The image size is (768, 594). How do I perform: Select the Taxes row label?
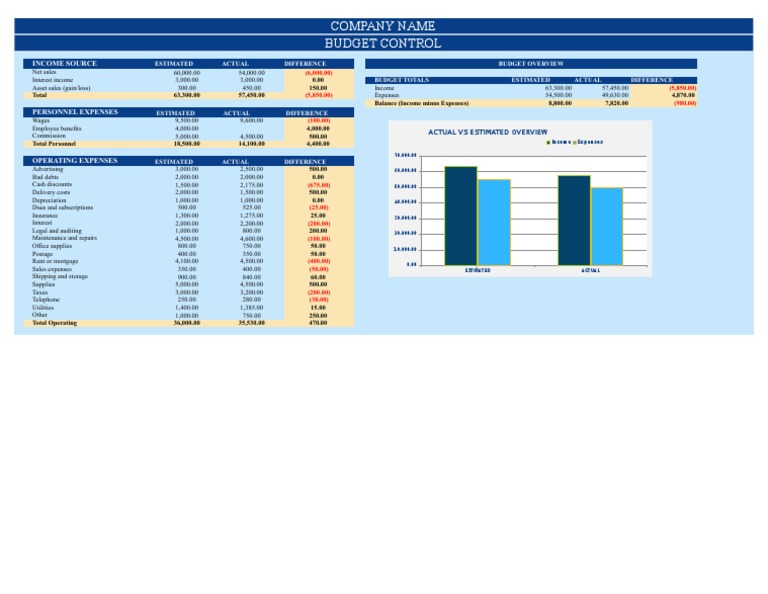tap(40, 292)
